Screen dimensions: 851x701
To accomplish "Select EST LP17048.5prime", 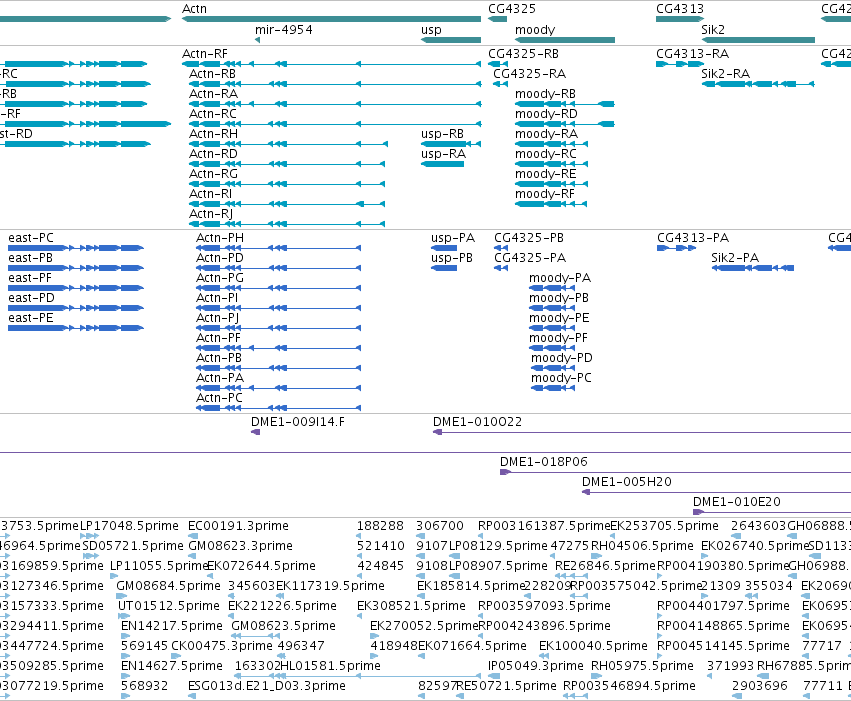I will pyautogui.click(x=129, y=527).
